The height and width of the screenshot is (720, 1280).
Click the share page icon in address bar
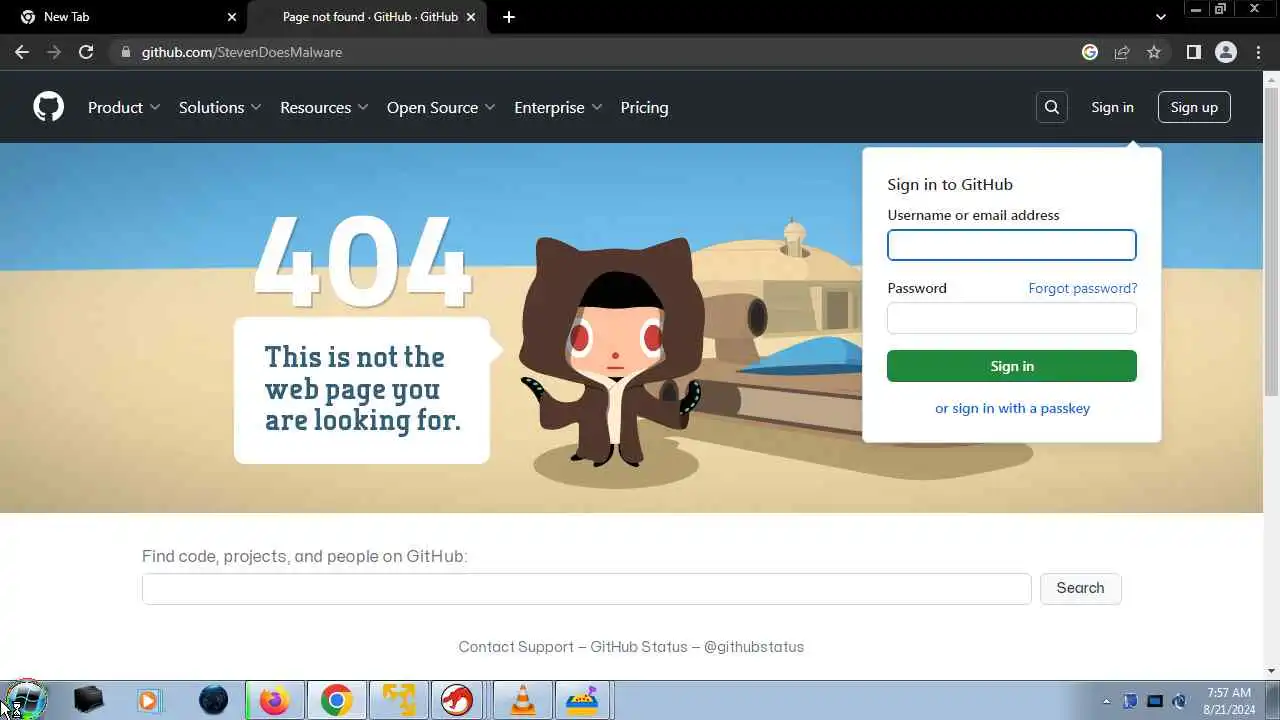coord(1122,52)
